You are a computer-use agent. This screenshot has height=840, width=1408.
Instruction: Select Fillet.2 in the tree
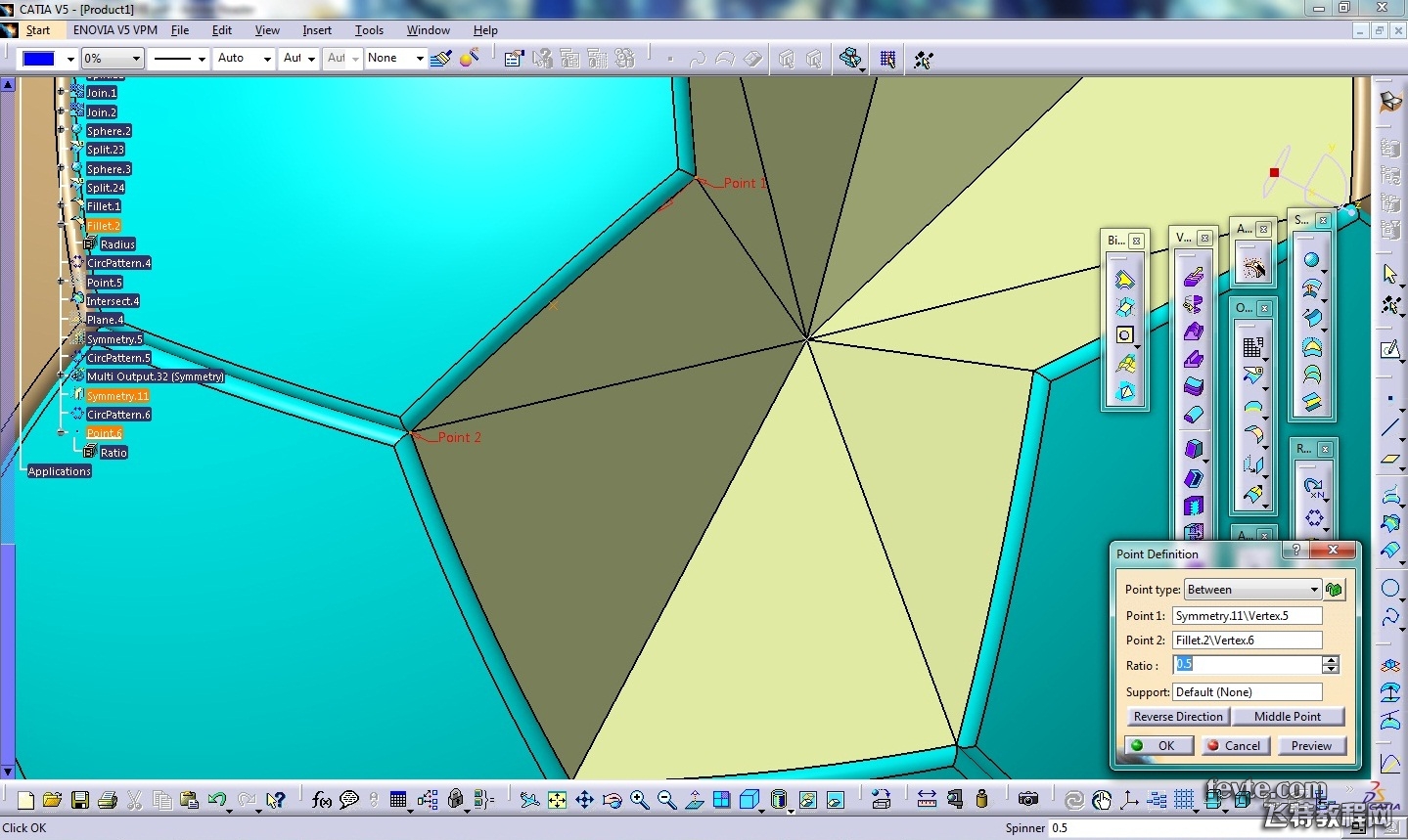(x=104, y=225)
